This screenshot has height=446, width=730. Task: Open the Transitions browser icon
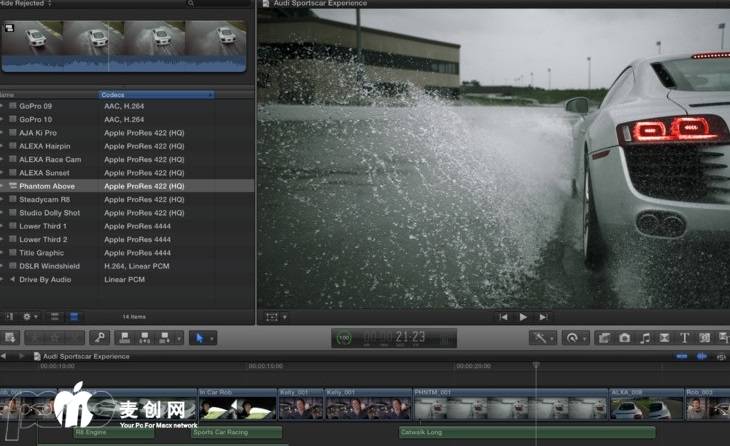point(665,339)
